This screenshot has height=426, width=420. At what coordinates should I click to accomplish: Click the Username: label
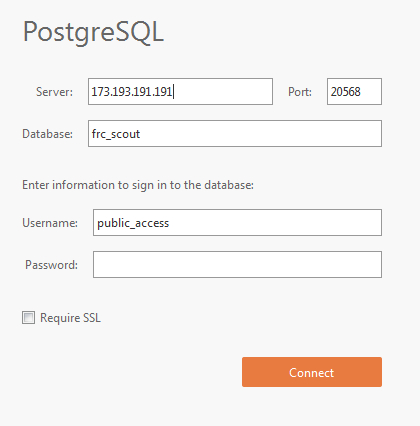[50, 223]
